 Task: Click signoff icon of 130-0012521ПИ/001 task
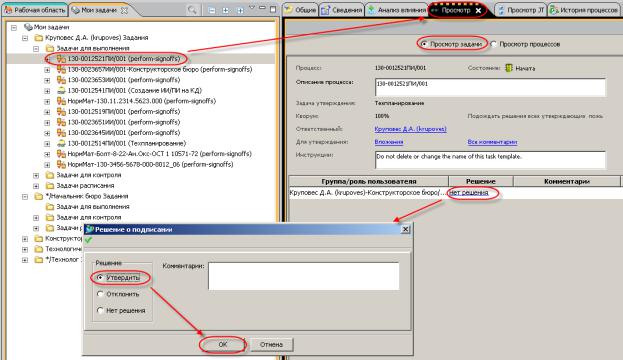tap(61, 59)
